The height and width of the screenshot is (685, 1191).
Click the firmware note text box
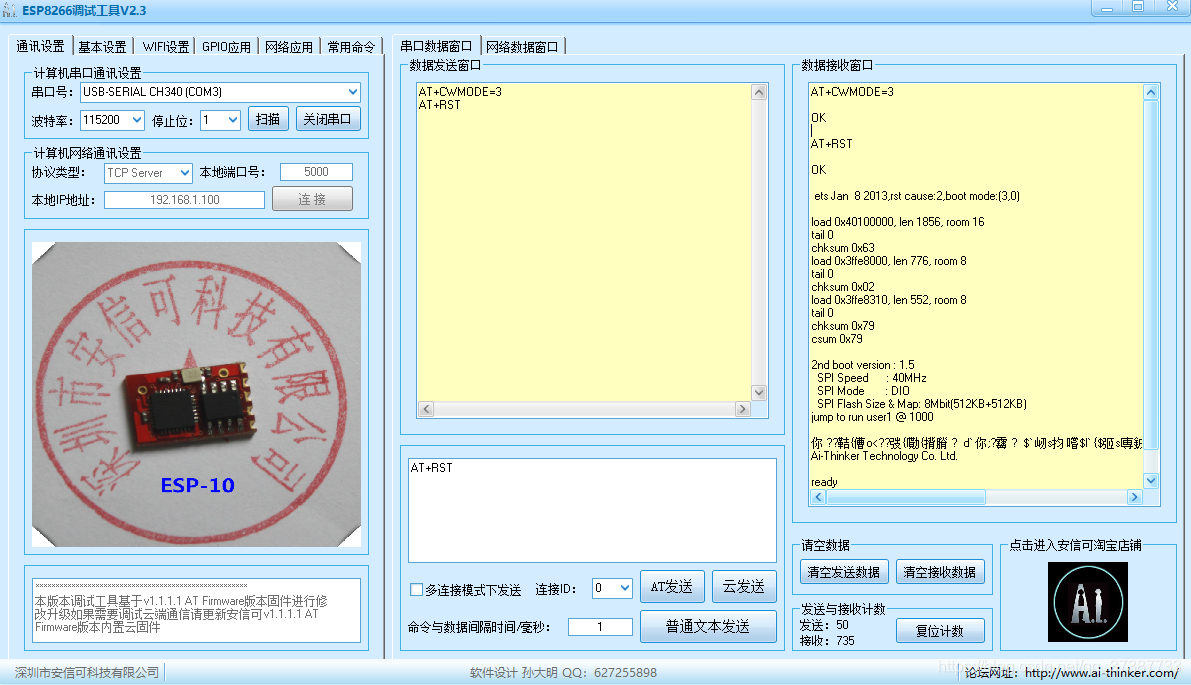[x=196, y=609]
